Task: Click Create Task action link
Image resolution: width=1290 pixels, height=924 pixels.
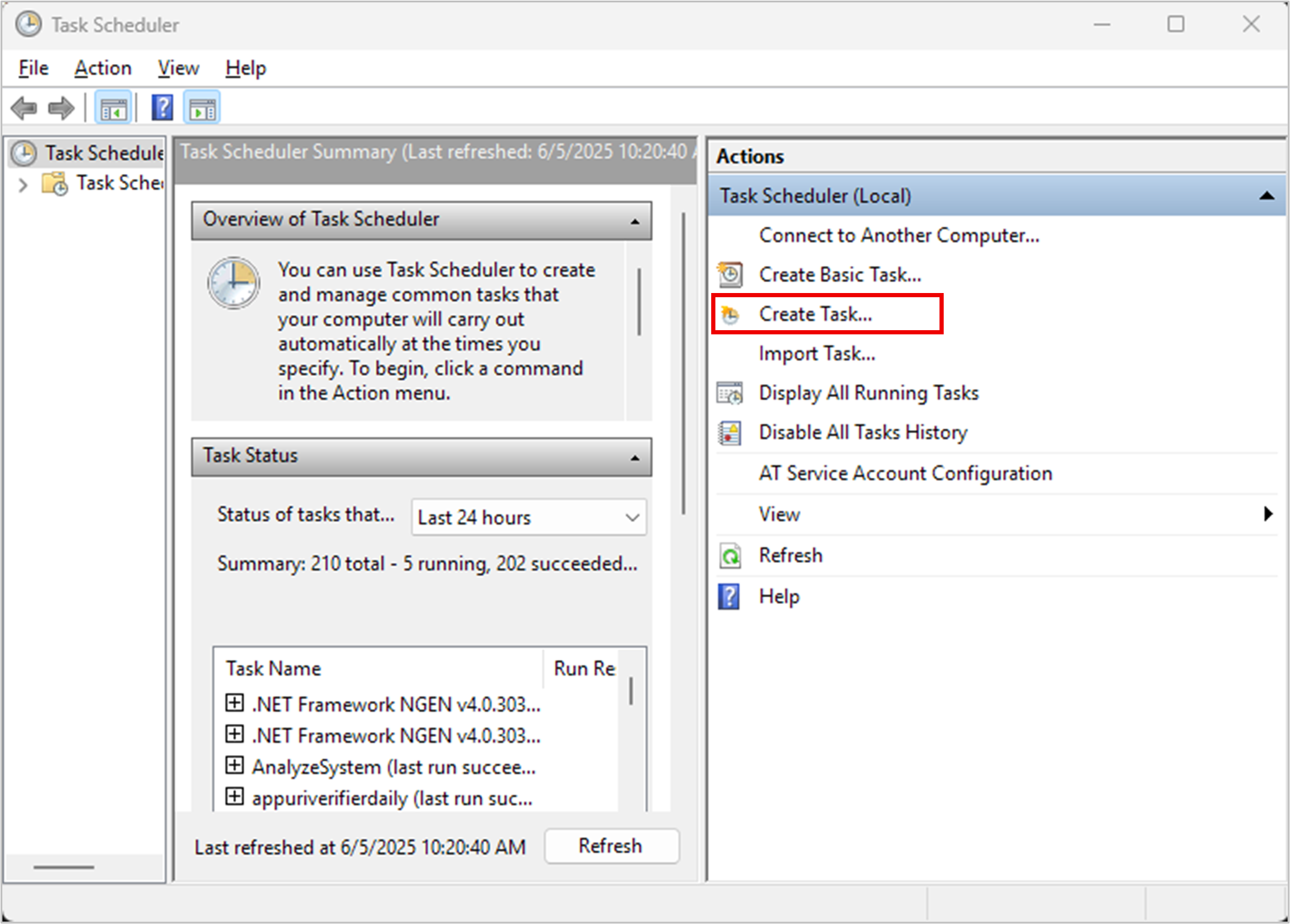Action: pyautogui.click(x=815, y=314)
